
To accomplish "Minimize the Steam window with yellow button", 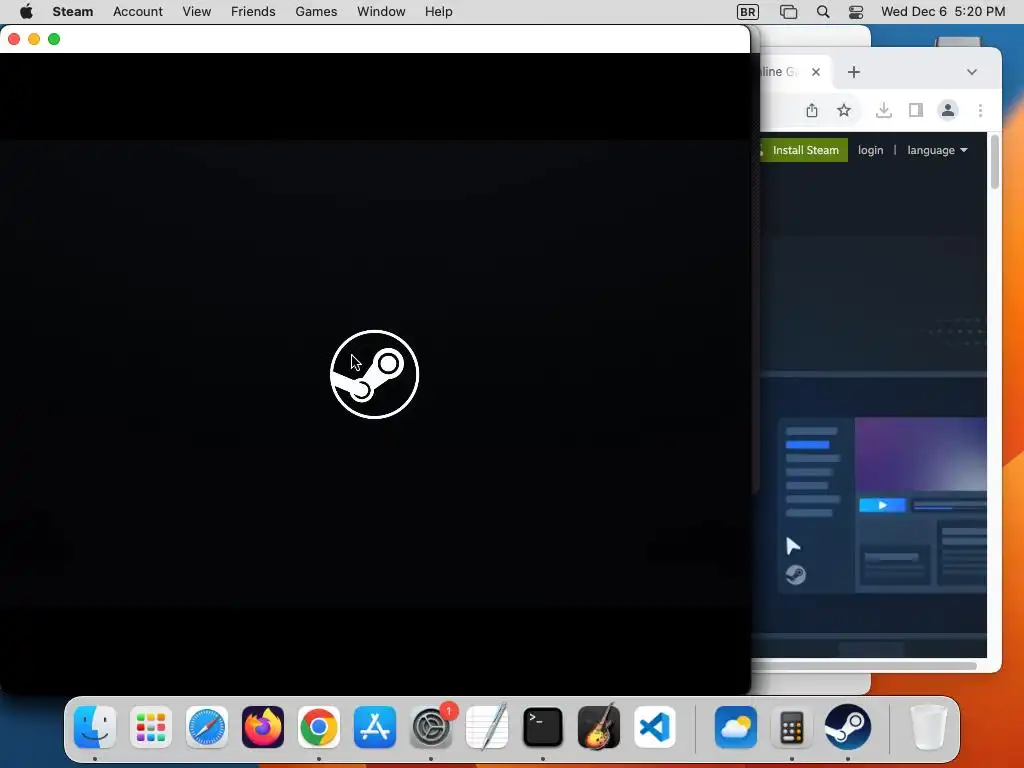I will [34, 39].
